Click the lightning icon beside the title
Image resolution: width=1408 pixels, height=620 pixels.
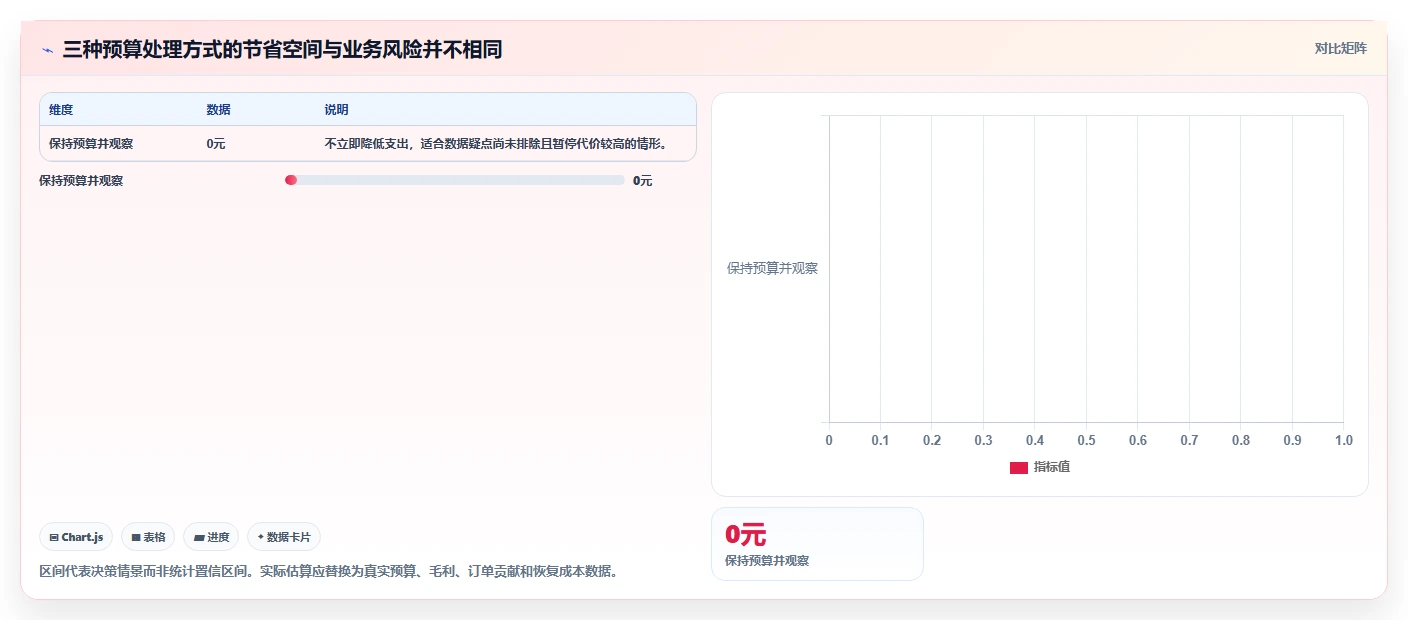click(x=47, y=50)
